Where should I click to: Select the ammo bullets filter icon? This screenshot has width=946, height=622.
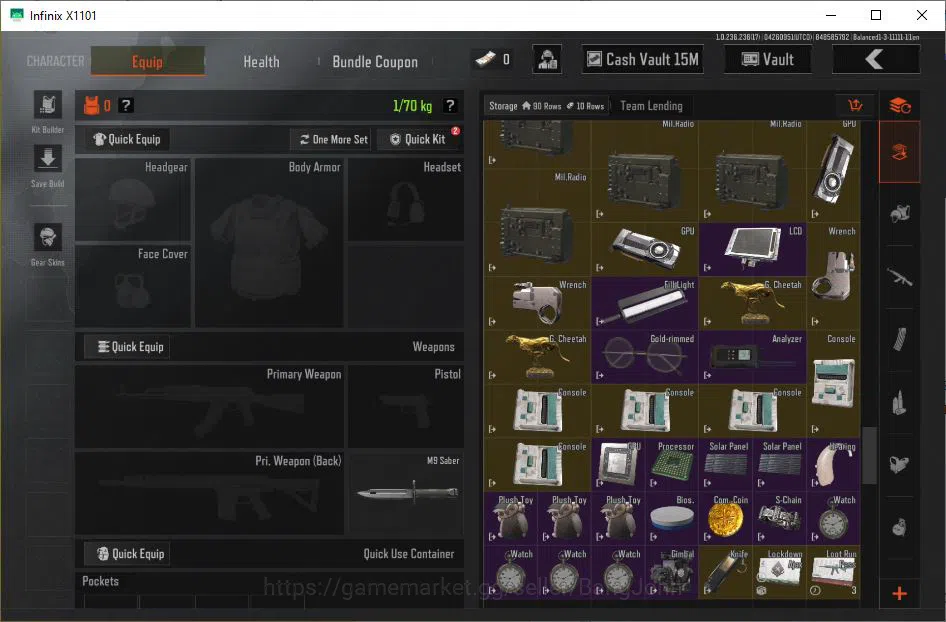[900, 402]
